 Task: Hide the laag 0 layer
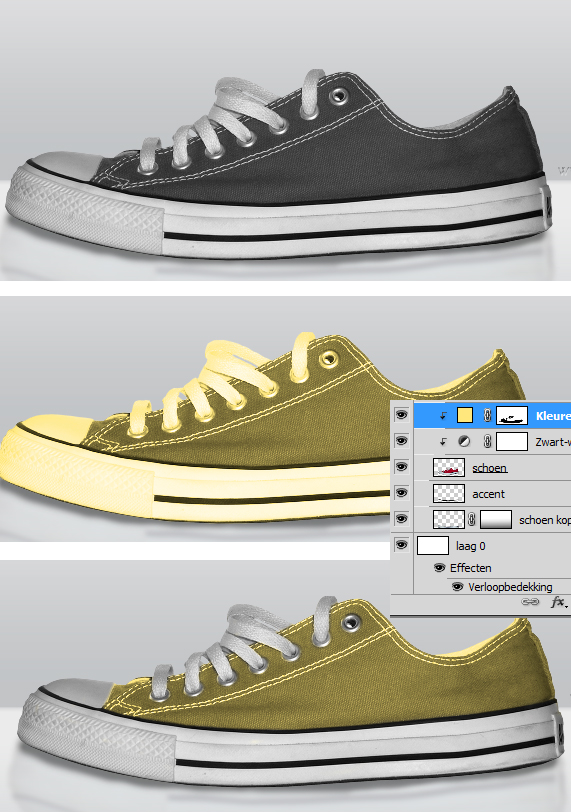[x=401, y=545]
